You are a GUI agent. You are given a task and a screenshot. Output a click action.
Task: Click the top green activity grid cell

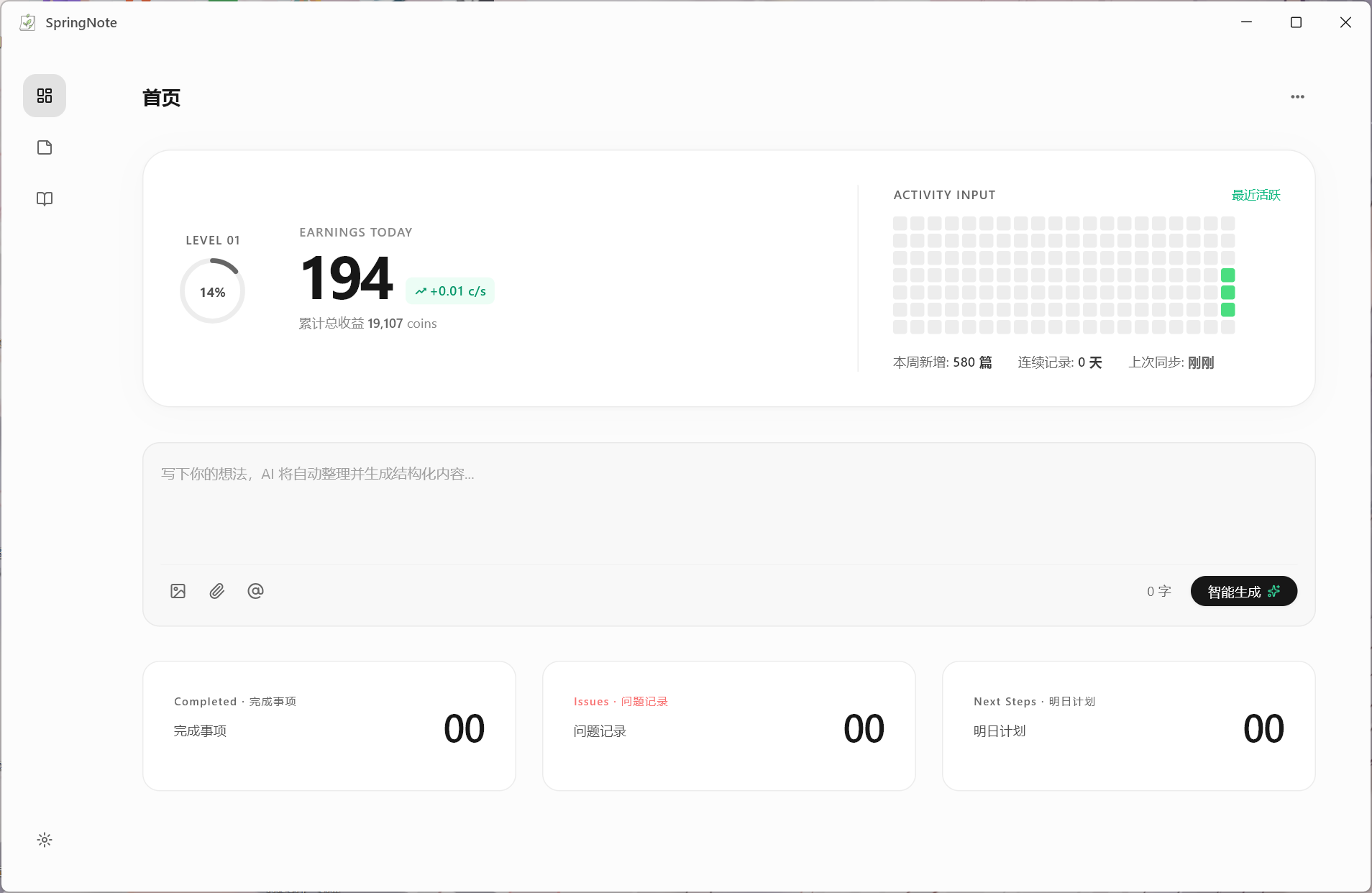point(1228,275)
